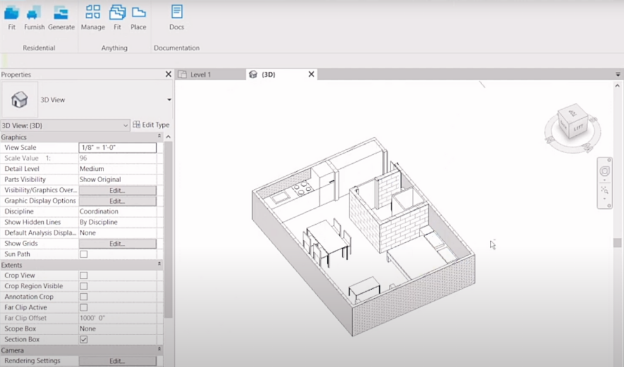Click the Properties panel vertical scrollbar
Screen dimensions: 624x368
168,230
